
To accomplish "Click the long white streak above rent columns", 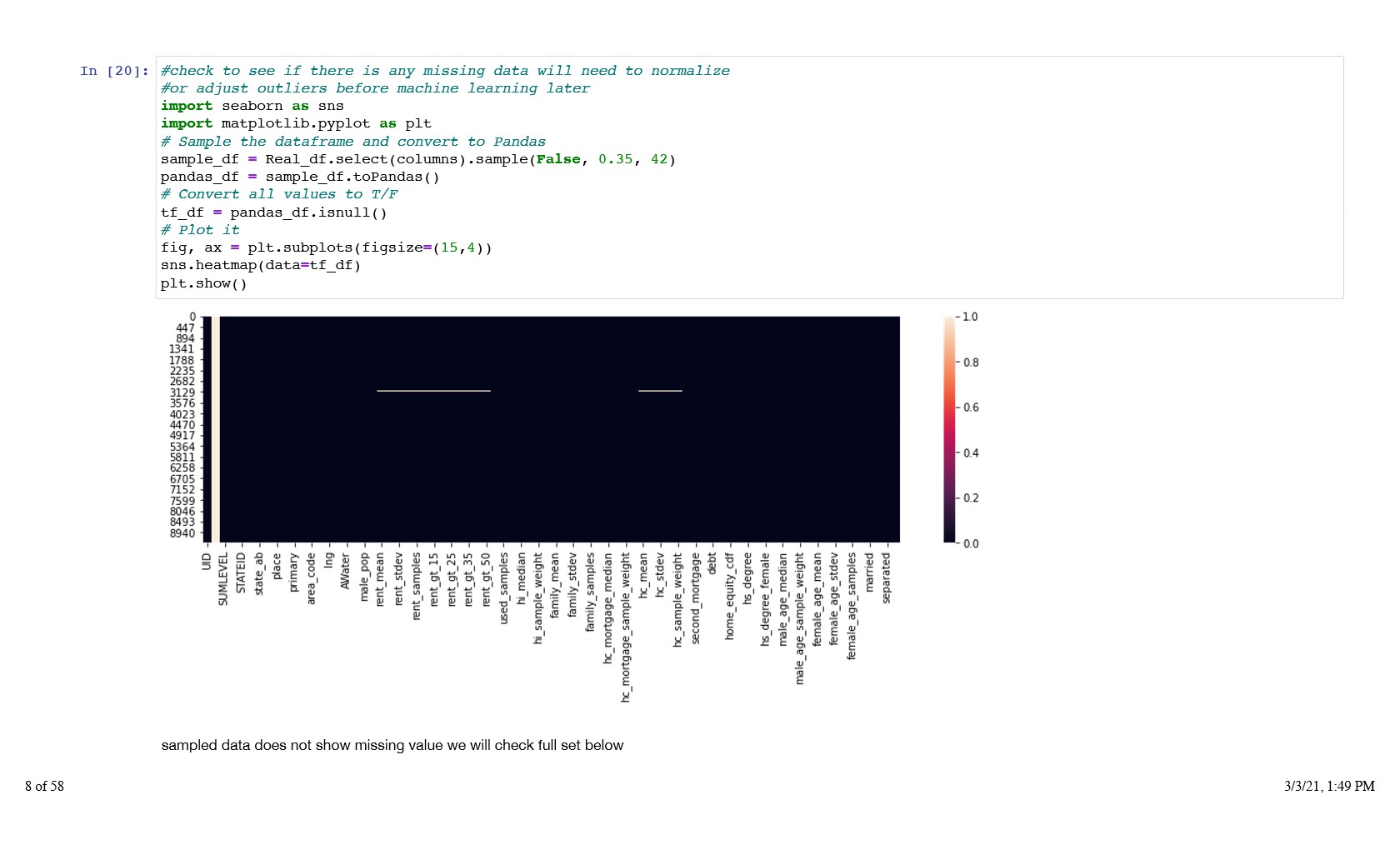I will (x=433, y=391).
